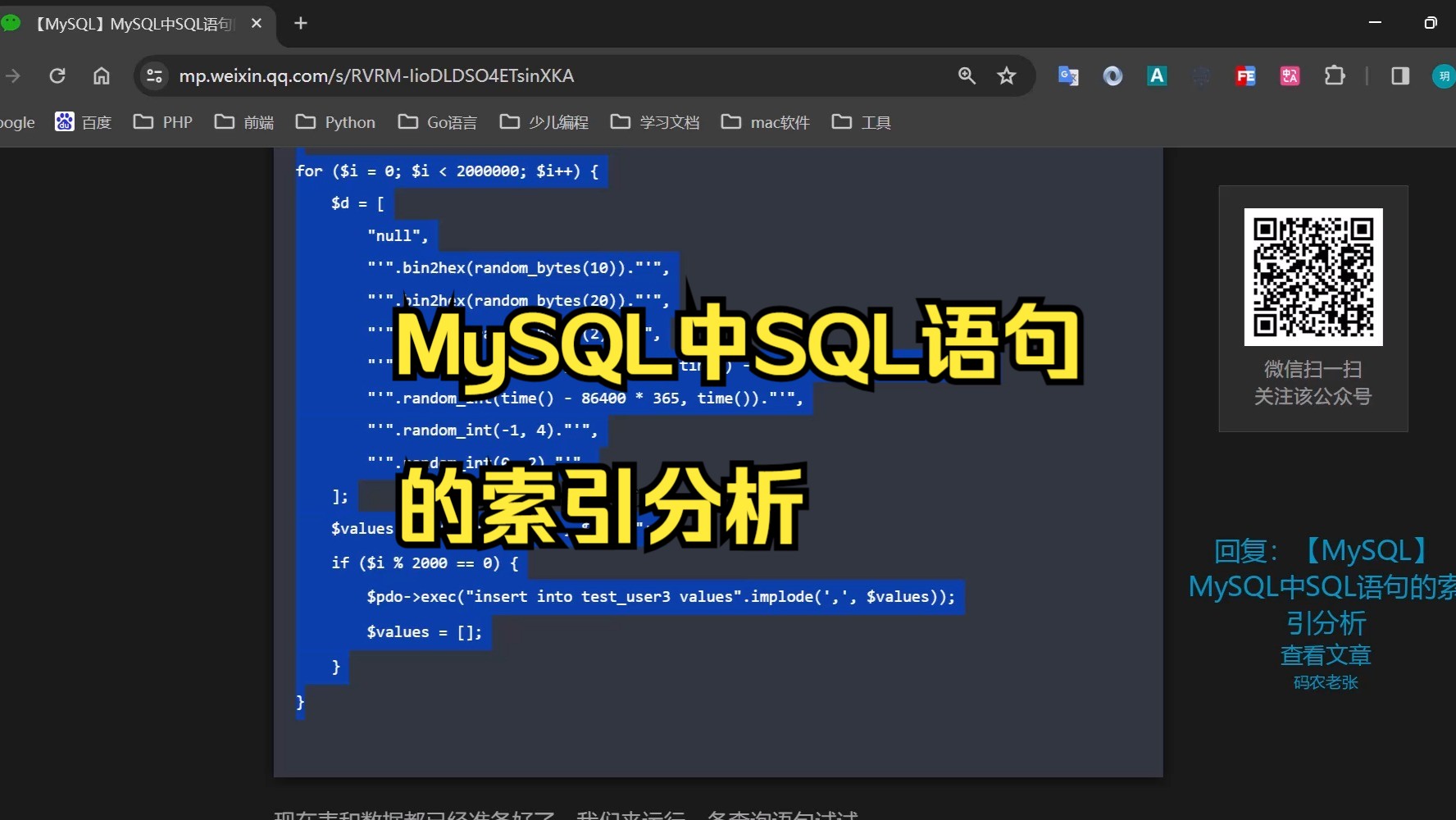Toggle the browser side panel icon
This screenshot has width=1456, height=820.
[1400, 76]
